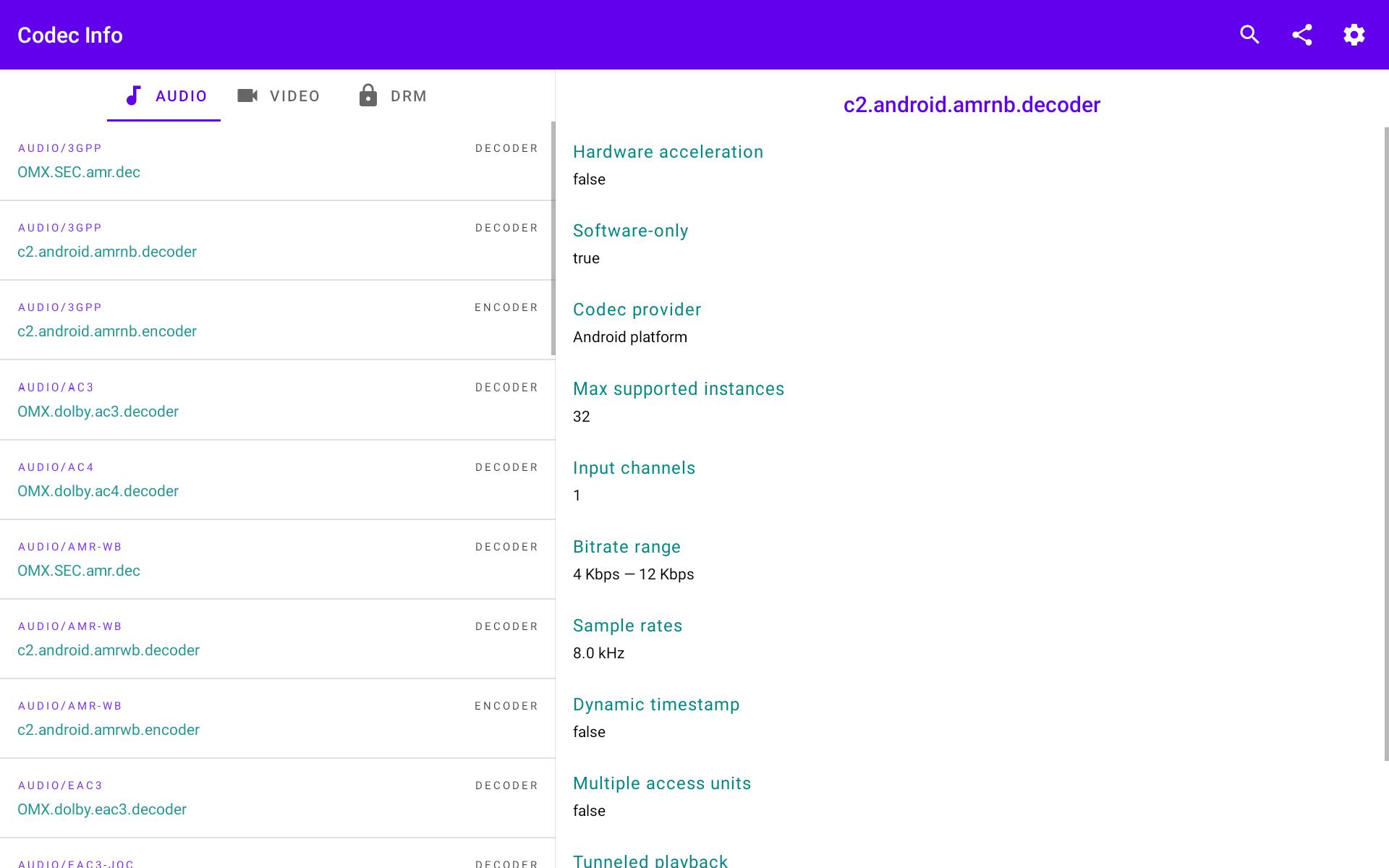Click the Dynamic timestamp label
This screenshot has width=1389, height=868.
point(656,705)
